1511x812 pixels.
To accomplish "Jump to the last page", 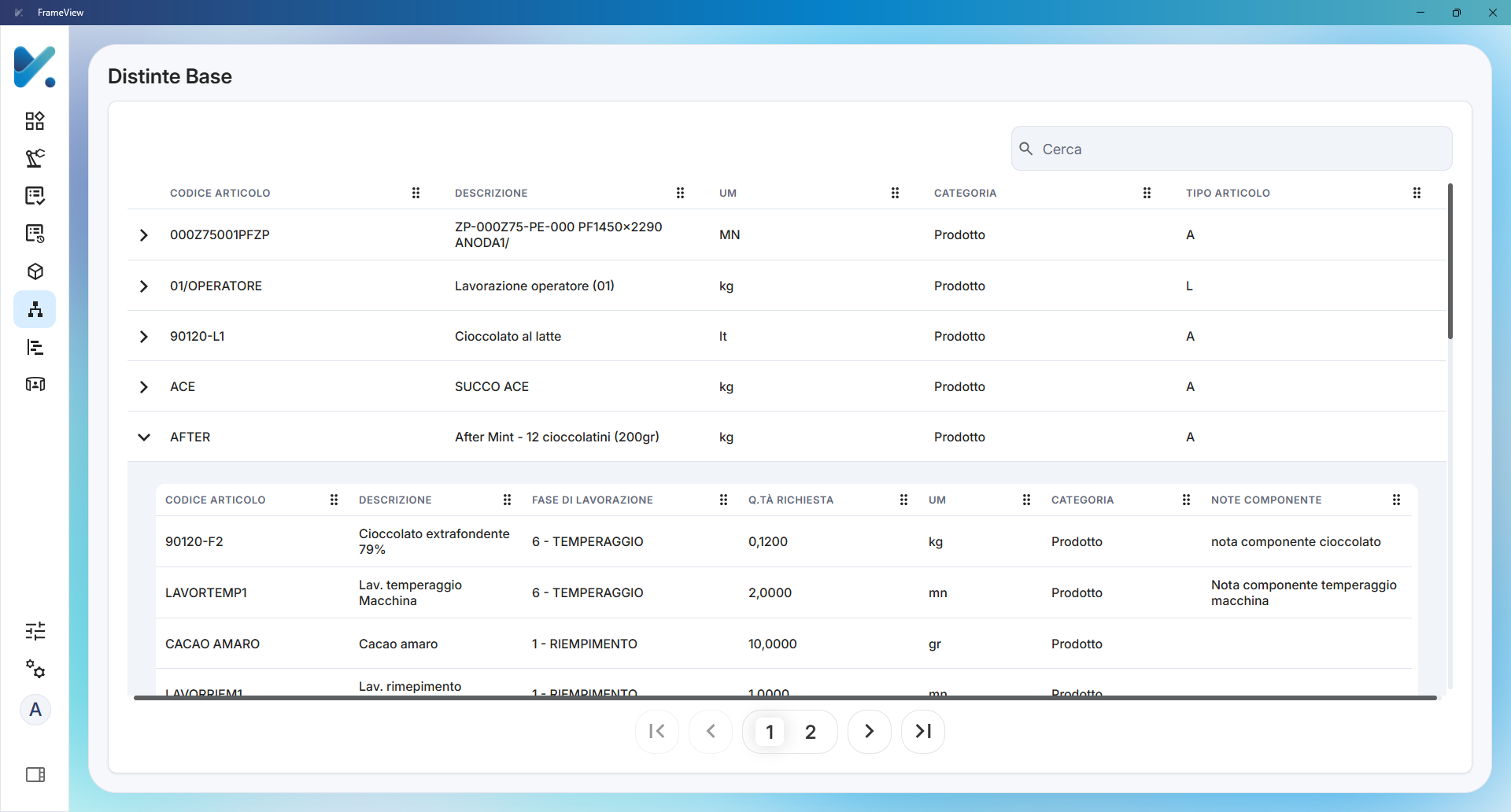I will coord(923,732).
